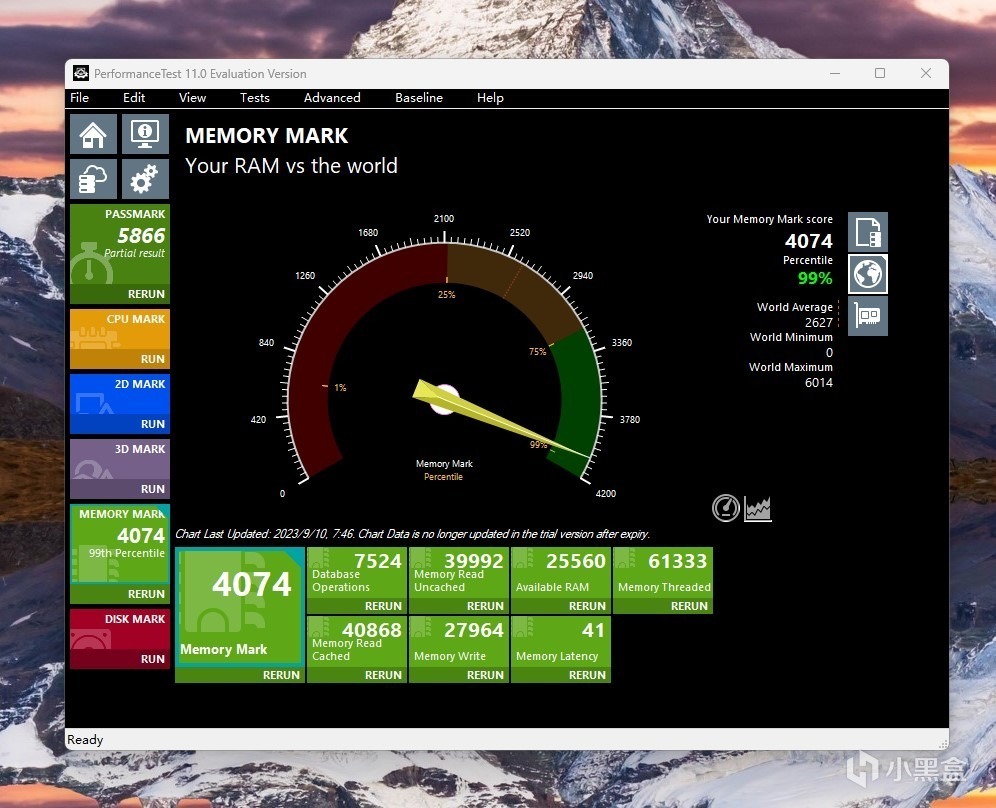Open the Tests menu
This screenshot has height=808, width=996.
pos(255,98)
